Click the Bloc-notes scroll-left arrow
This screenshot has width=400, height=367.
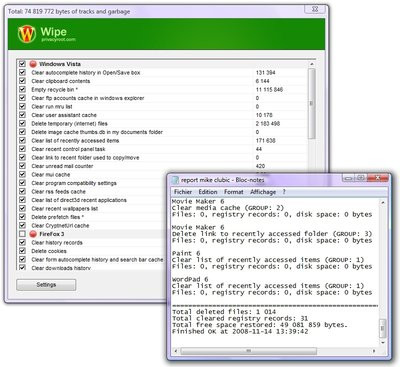coord(175,351)
